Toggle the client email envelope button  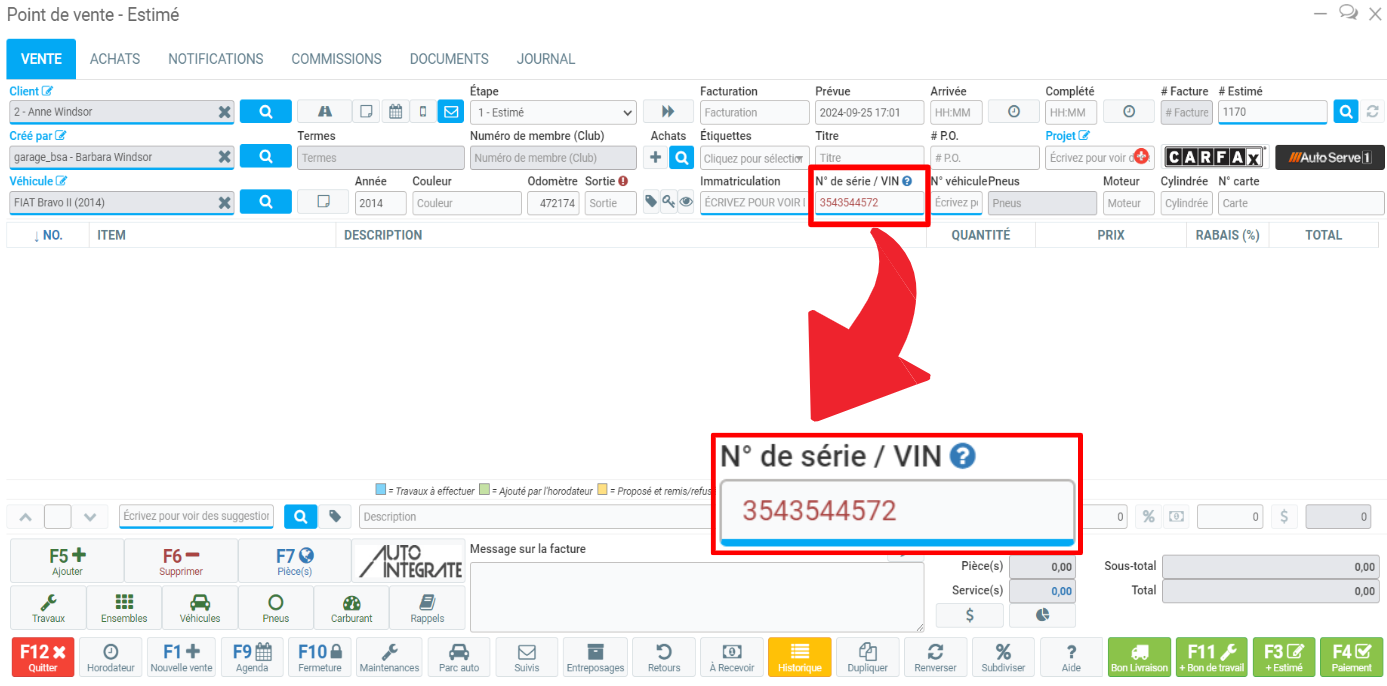(x=450, y=112)
